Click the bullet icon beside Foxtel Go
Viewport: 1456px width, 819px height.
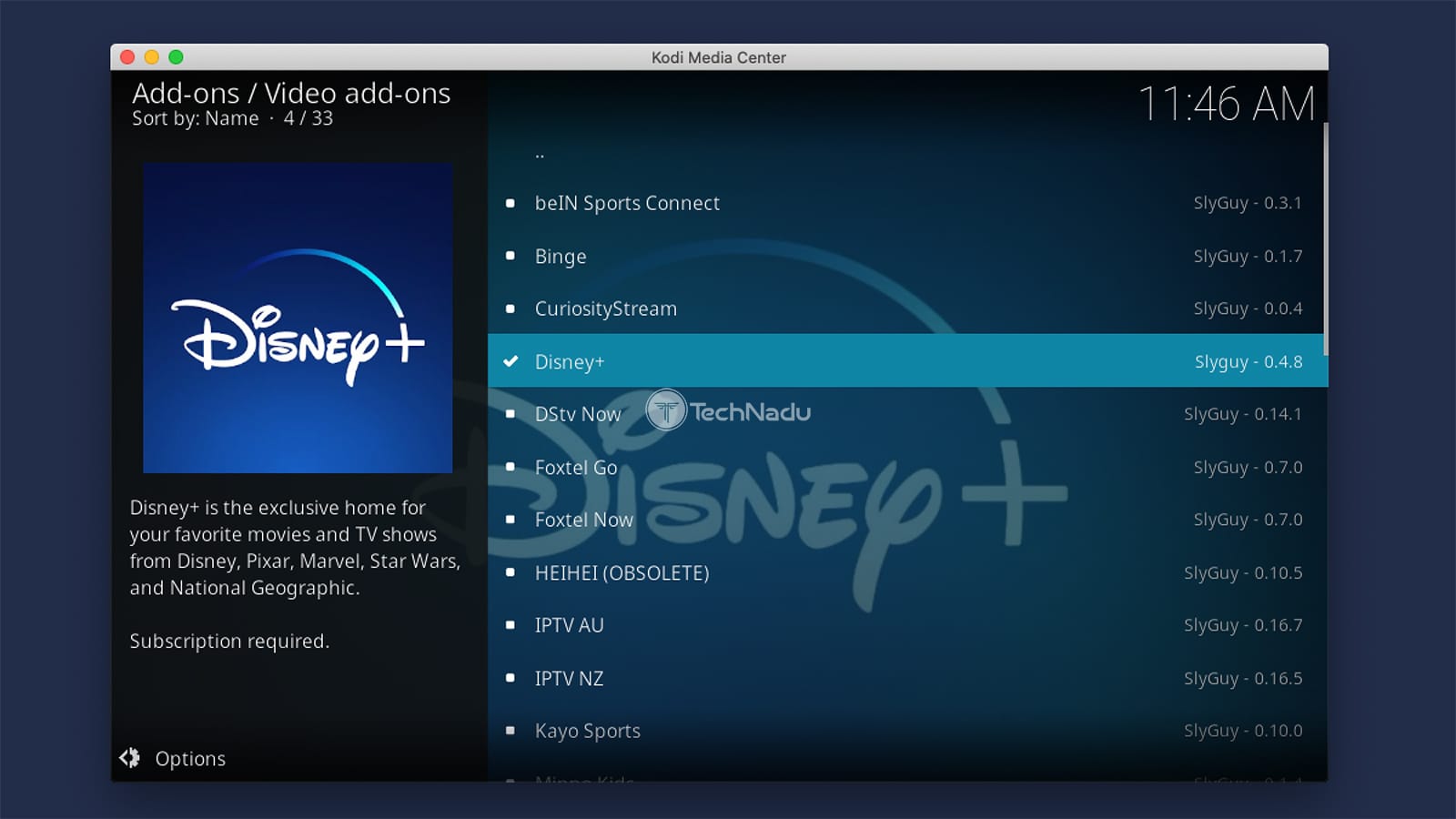pyautogui.click(x=511, y=467)
